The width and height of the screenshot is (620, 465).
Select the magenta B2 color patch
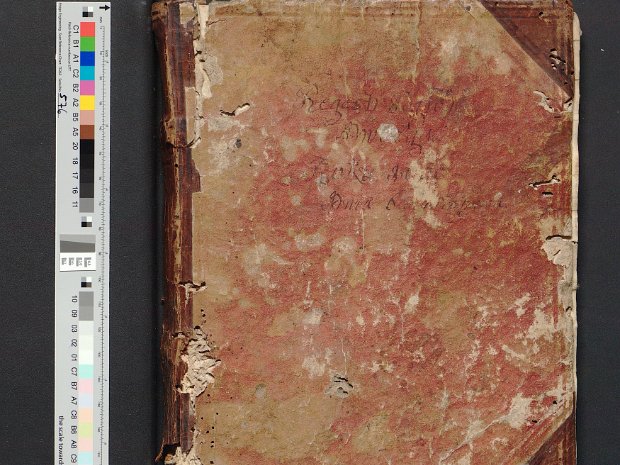88,87
